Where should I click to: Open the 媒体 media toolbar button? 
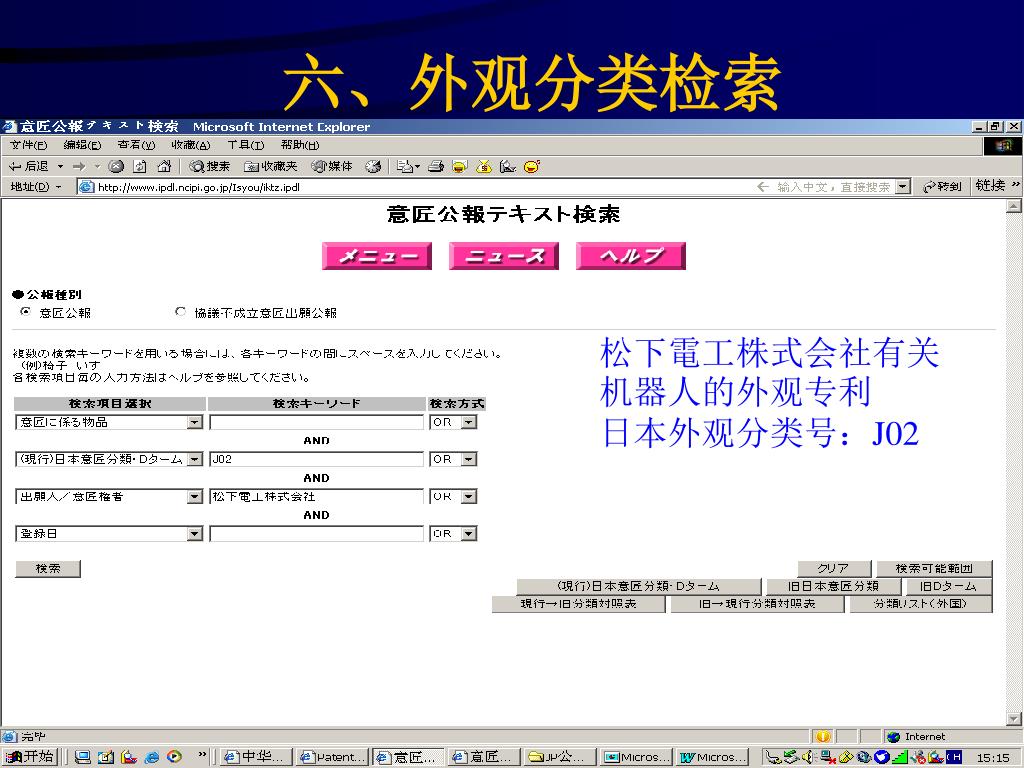[x=332, y=167]
